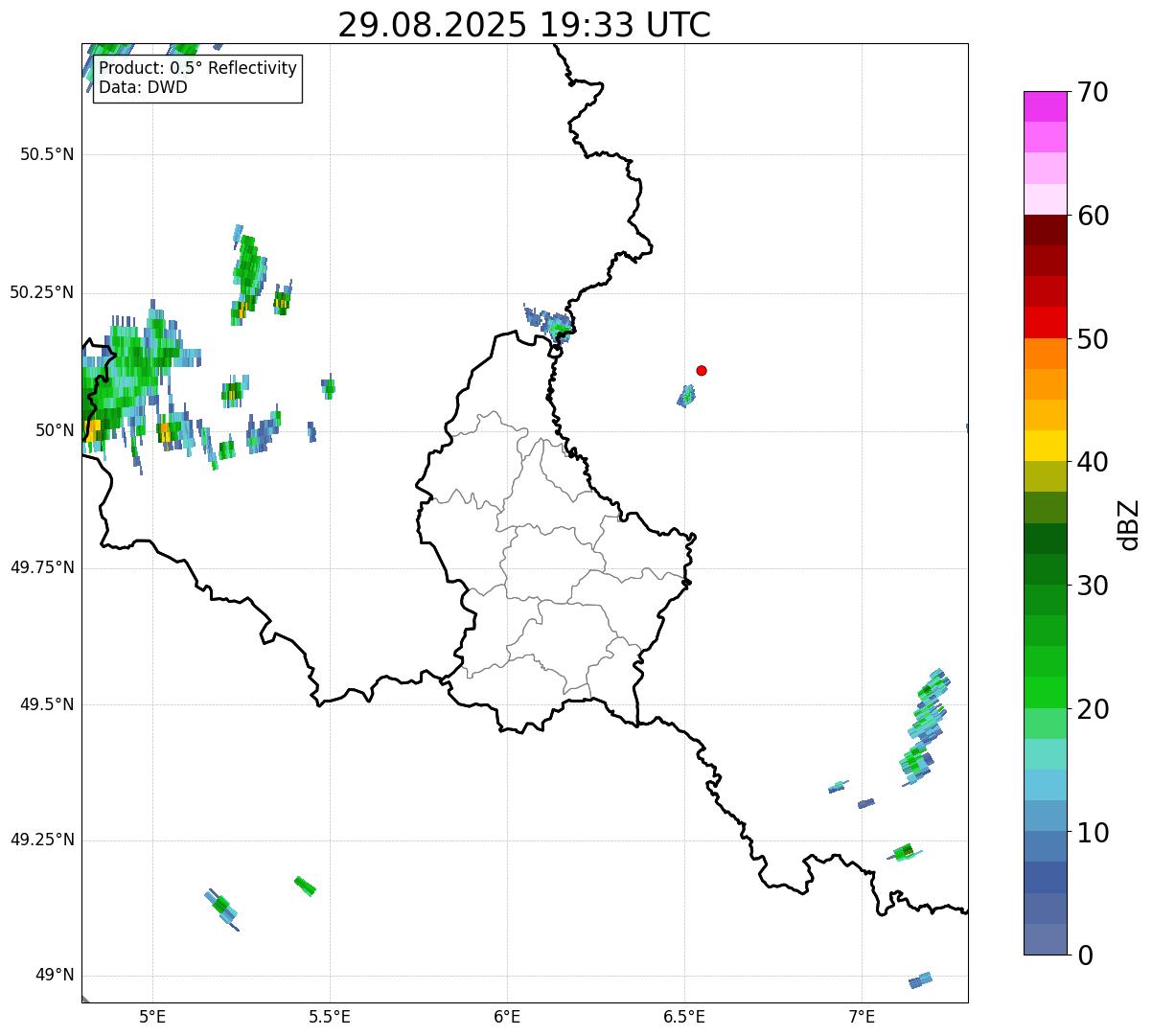Click the 6°E longitude label
This screenshot has width=1152, height=1036.
point(507,1016)
